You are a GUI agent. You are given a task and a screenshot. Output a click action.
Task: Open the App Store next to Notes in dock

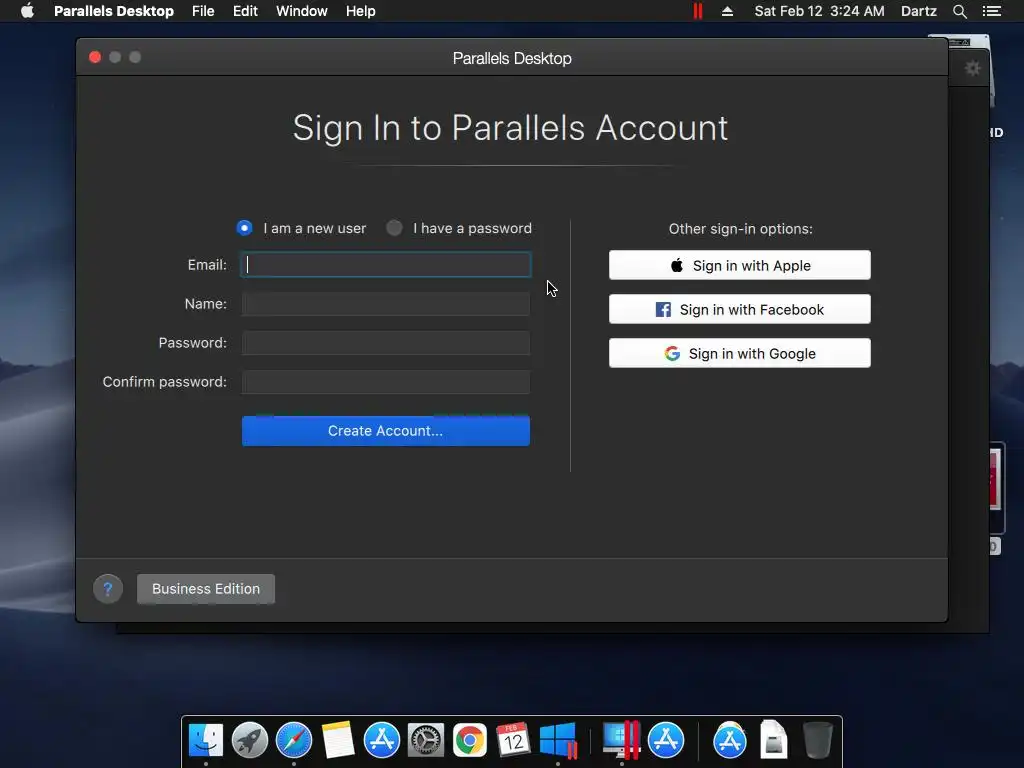click(381, 740)
